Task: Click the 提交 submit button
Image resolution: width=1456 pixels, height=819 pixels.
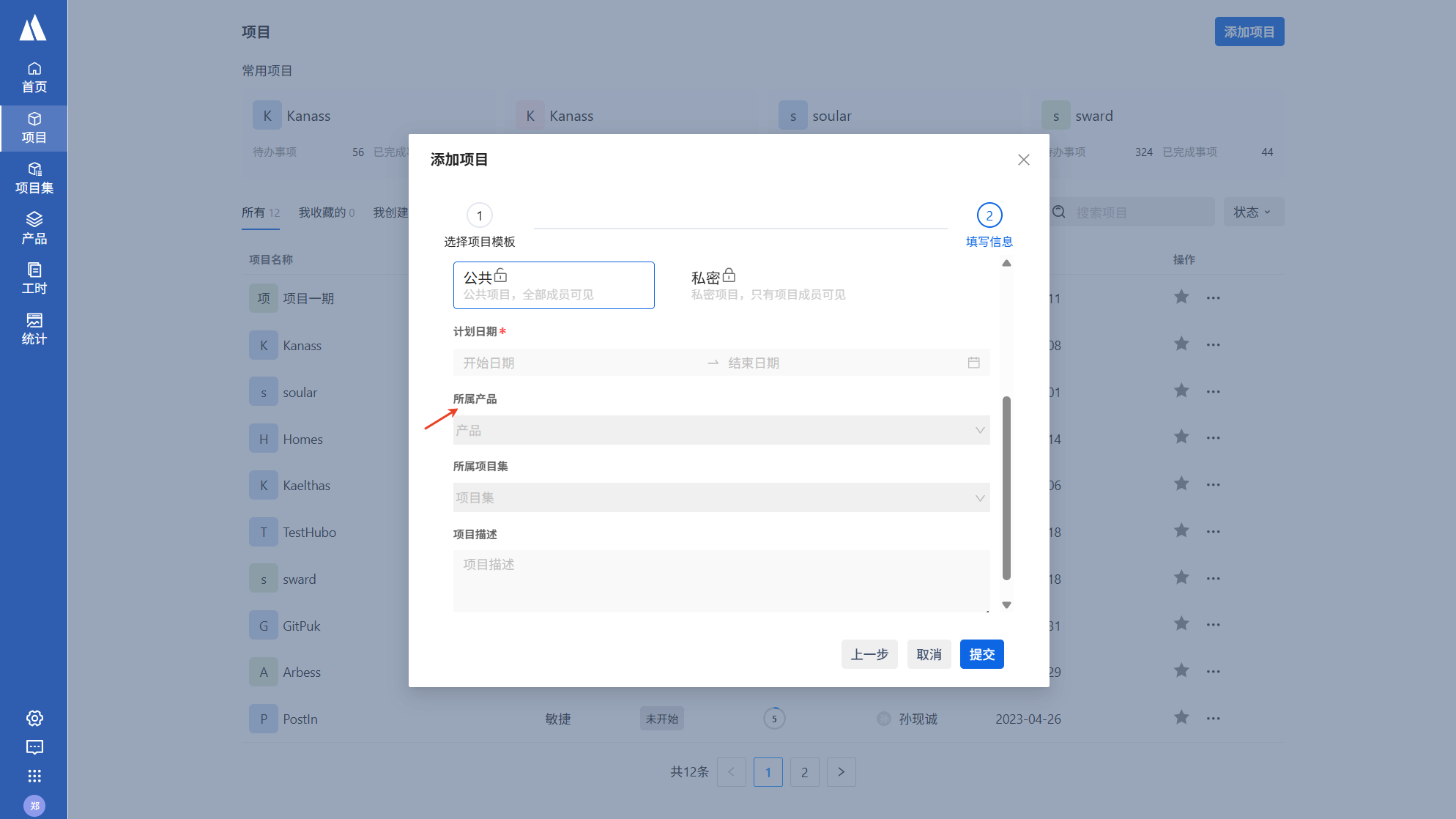Action: (981, 654)
